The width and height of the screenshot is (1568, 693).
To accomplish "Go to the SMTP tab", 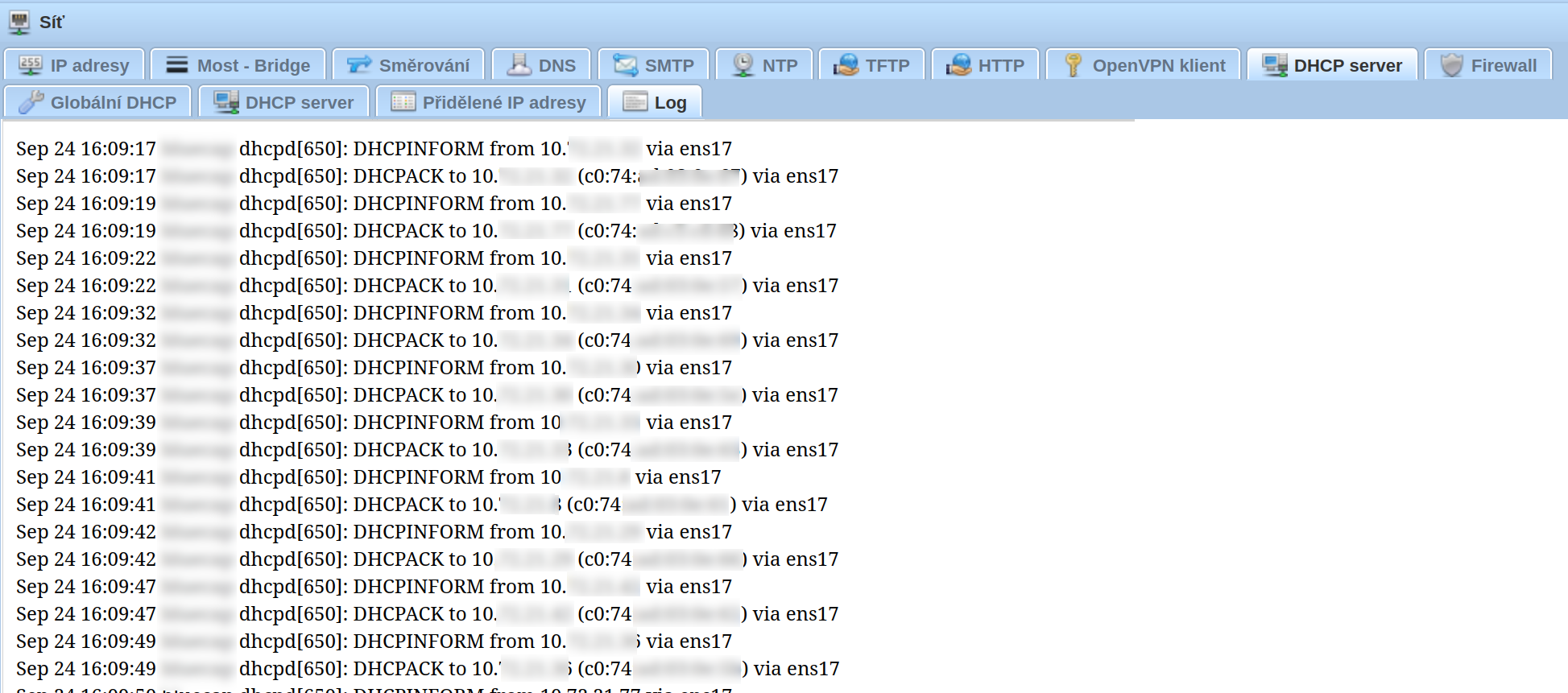I will click(x=653, y=65).
